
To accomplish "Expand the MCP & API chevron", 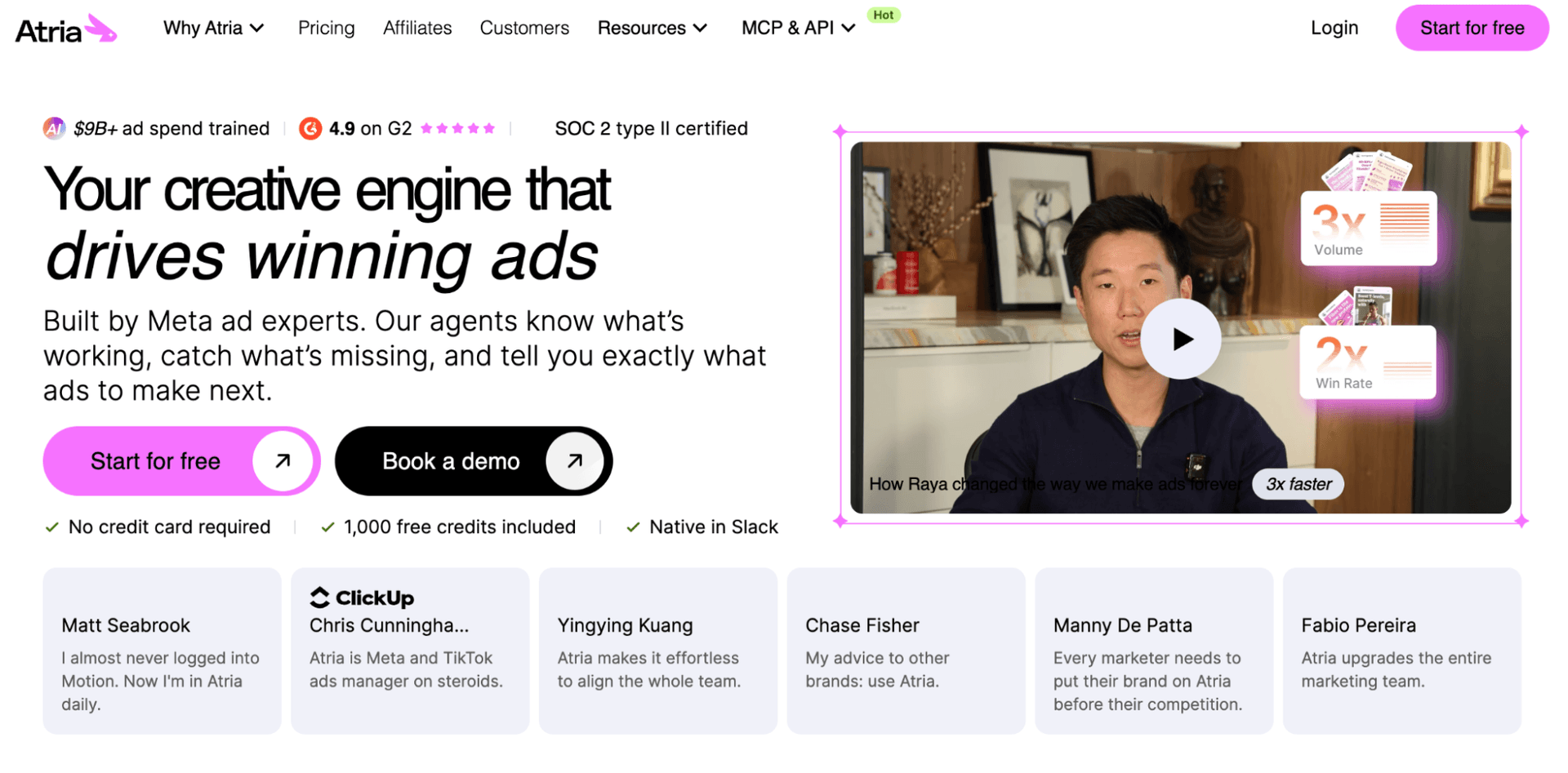I will point(849,29).
